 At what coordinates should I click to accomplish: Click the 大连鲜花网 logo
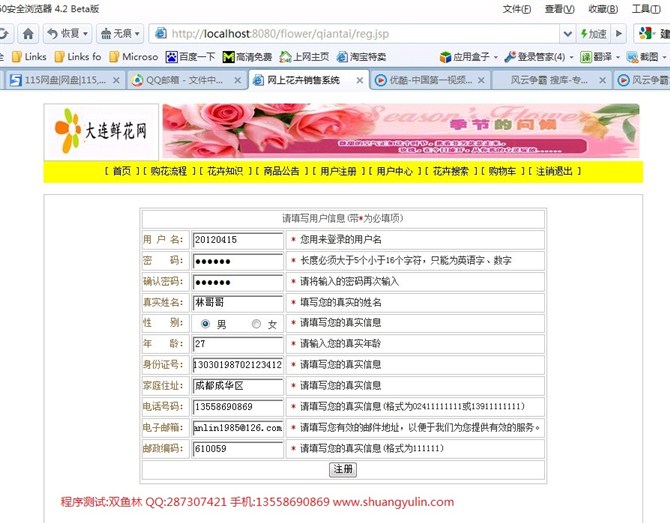pos(101,131)
